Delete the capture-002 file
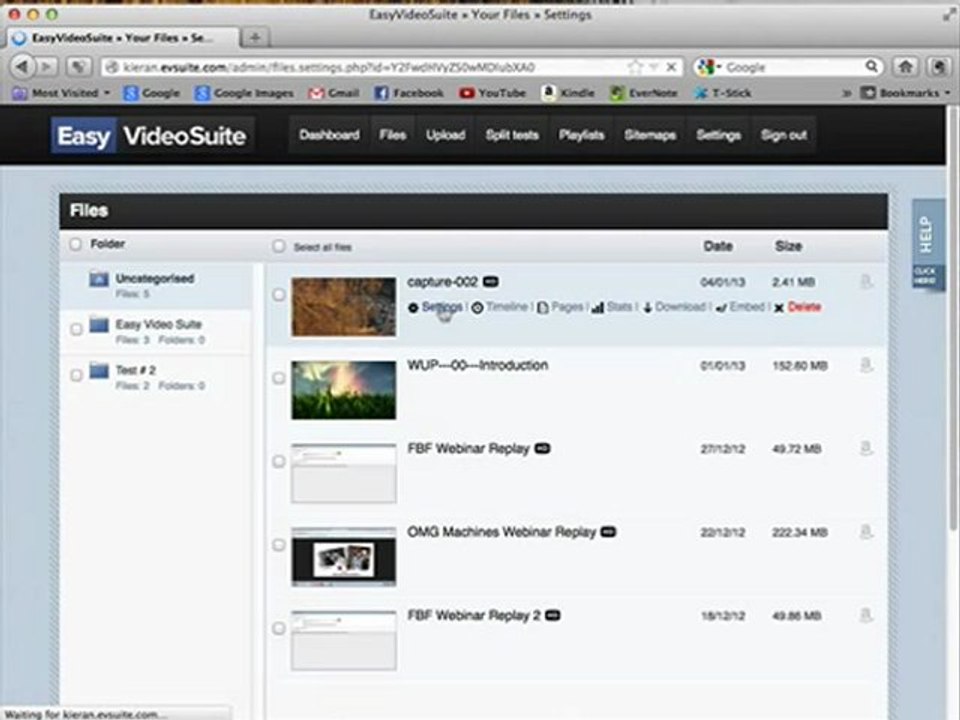This screenshot has height=720, width=960. coord(797,307)
